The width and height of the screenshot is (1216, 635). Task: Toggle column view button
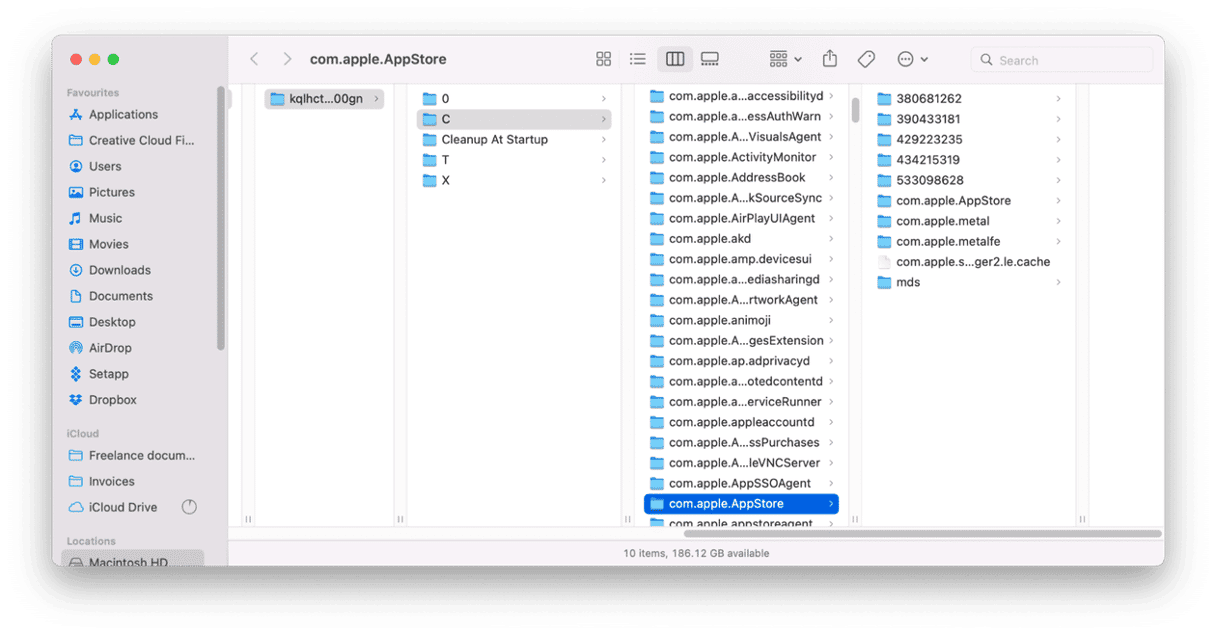(675, 60)
